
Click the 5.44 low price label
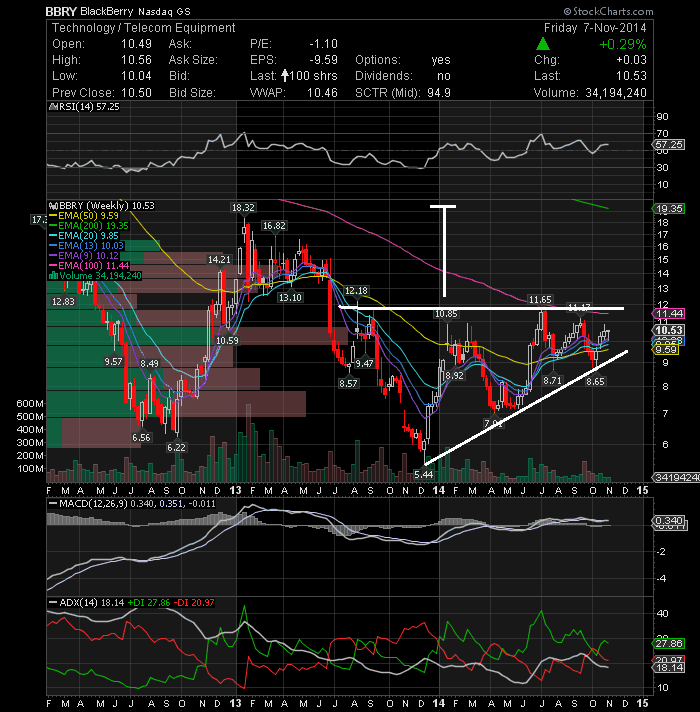pyautogui.click(x=424, y=475)
